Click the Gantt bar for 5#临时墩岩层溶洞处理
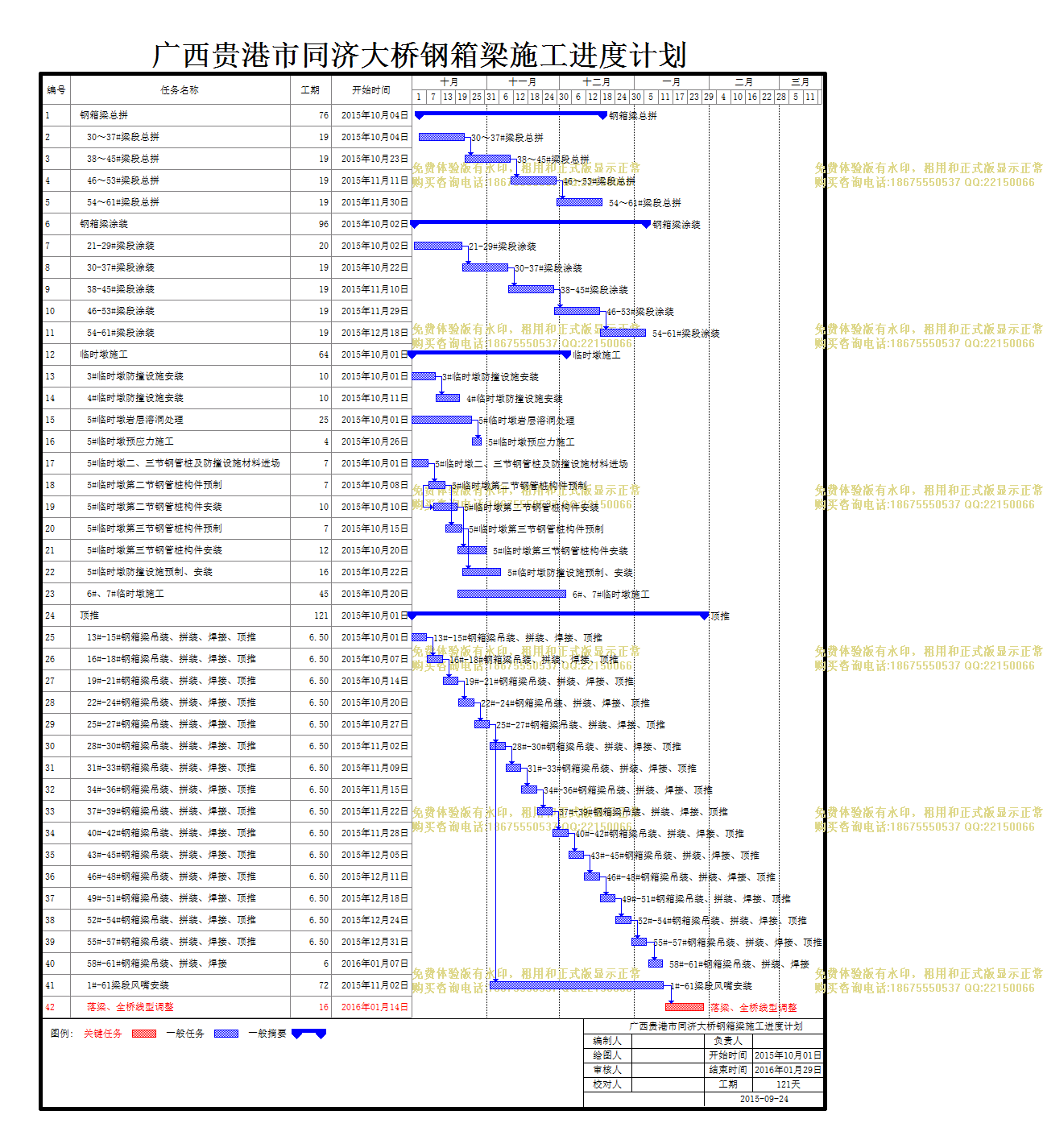The width and height of the screenshot is (1043, 1148). [x=441, y=420]
